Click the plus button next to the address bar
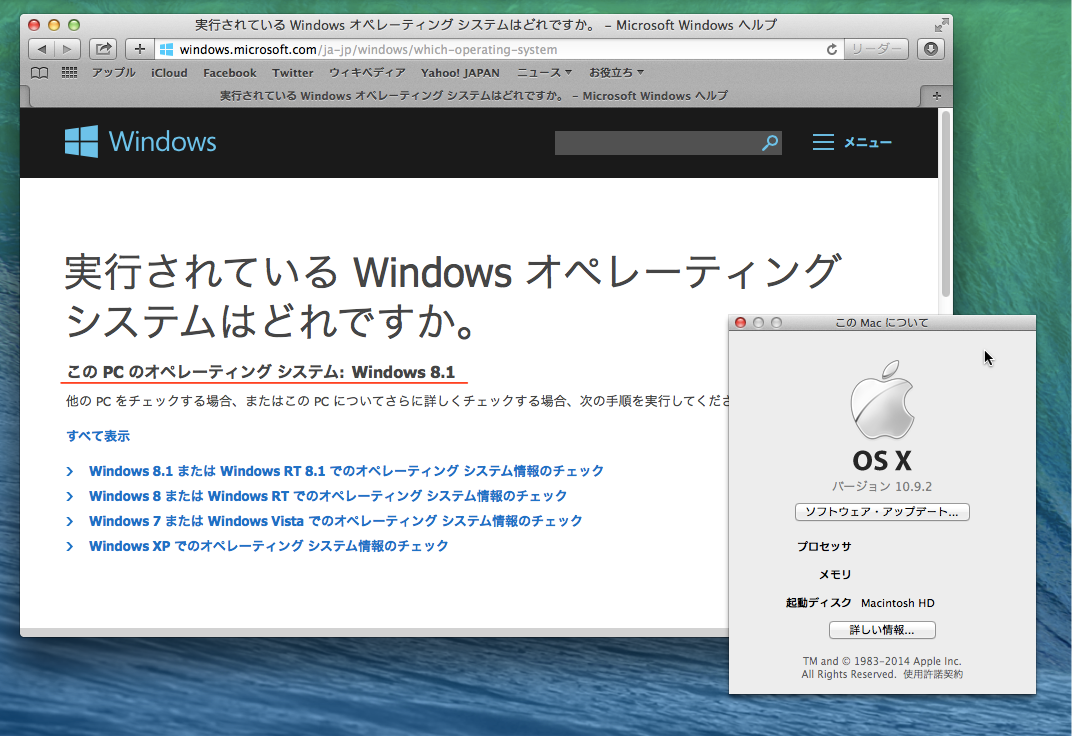The width and height of the screenshot is (1072, 736). [139, 49]
